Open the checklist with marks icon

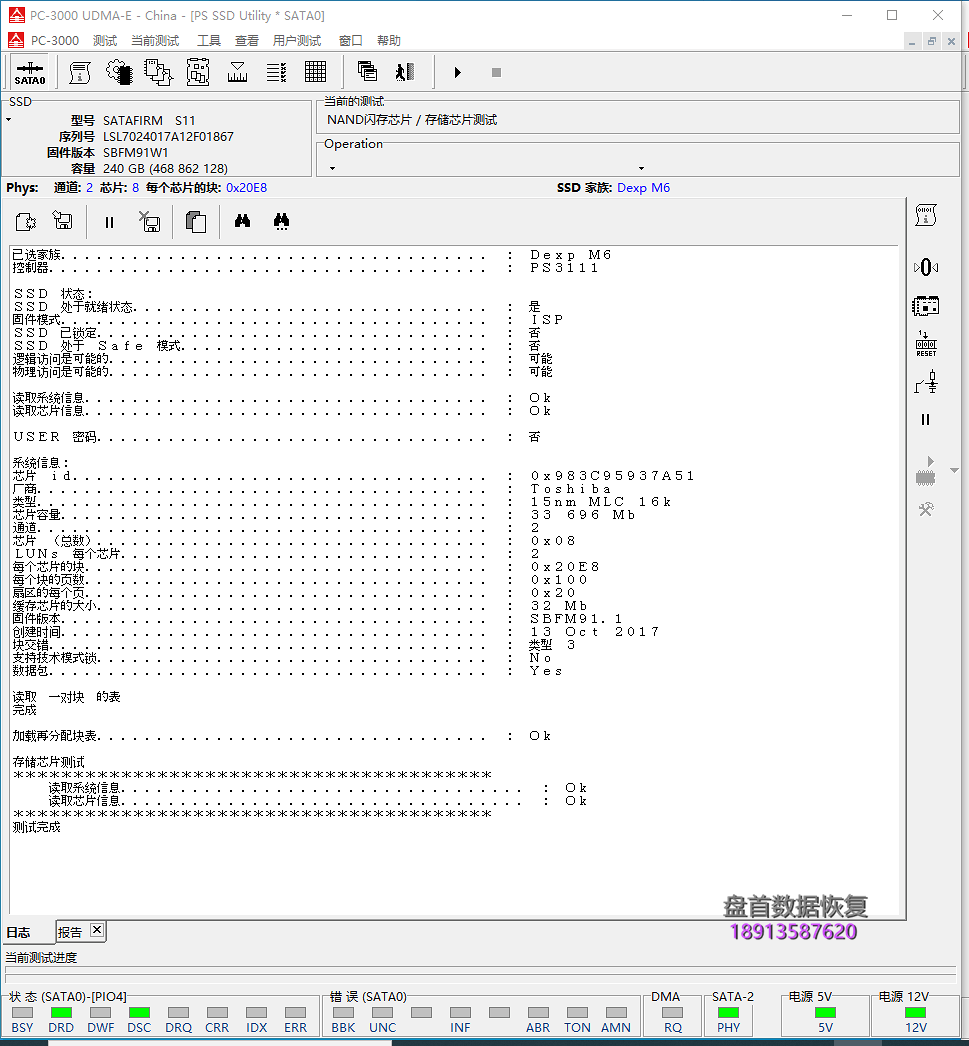[276, 73]
